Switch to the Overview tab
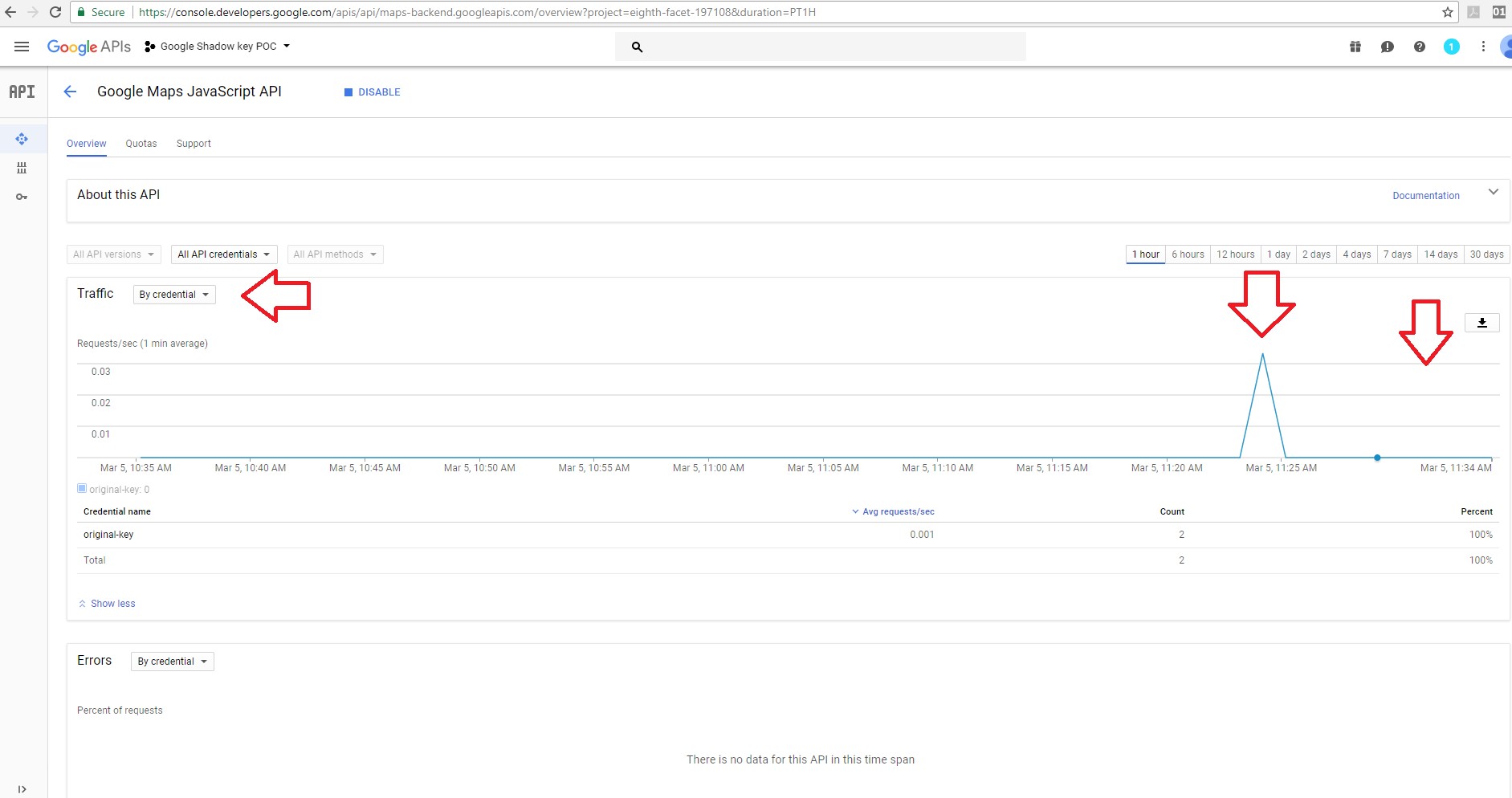This screenshot has height=798, width=1512. [x=86, y=144]
